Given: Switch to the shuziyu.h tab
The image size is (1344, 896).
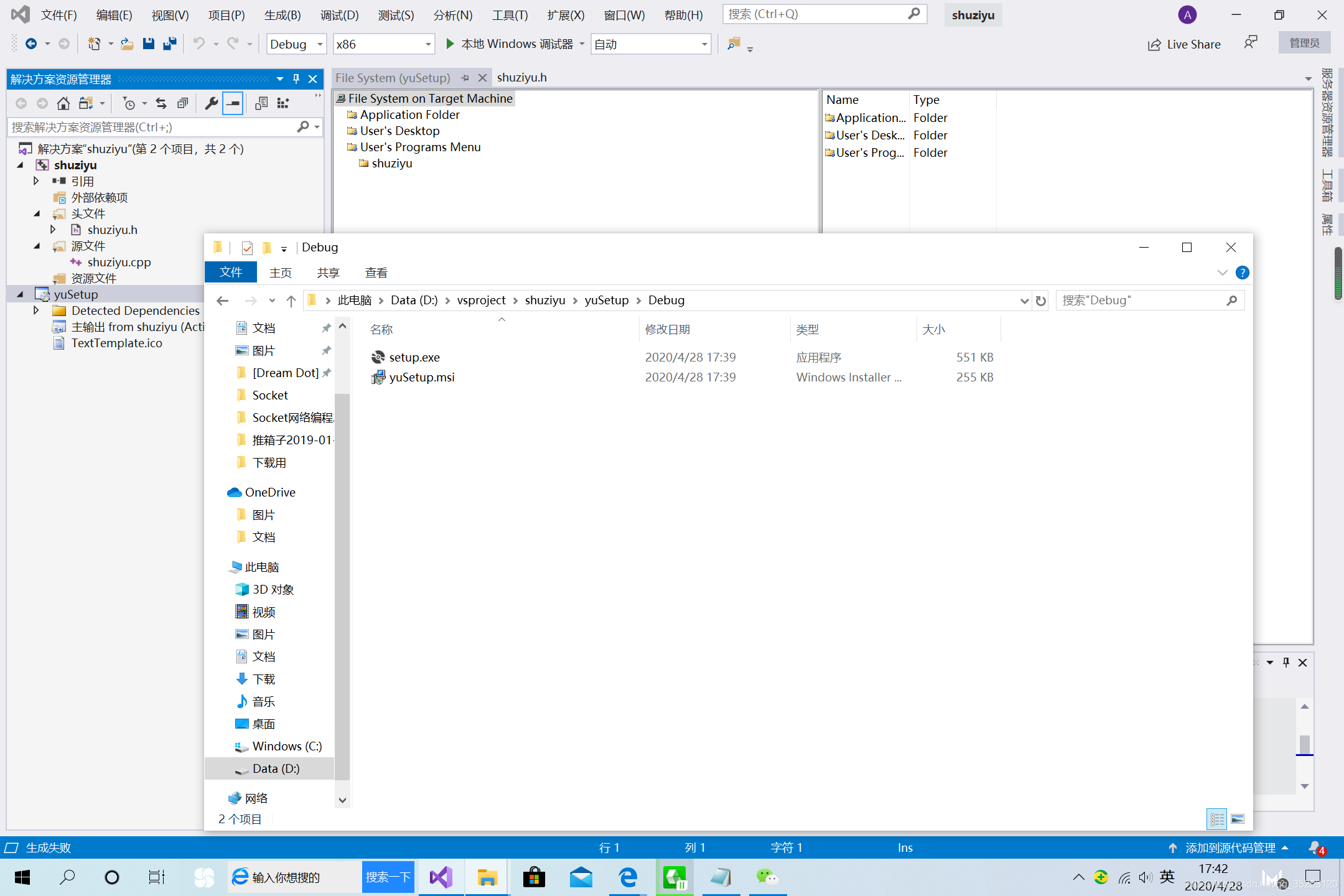Looking at the screenshot, I should click(x=521, y=78).
